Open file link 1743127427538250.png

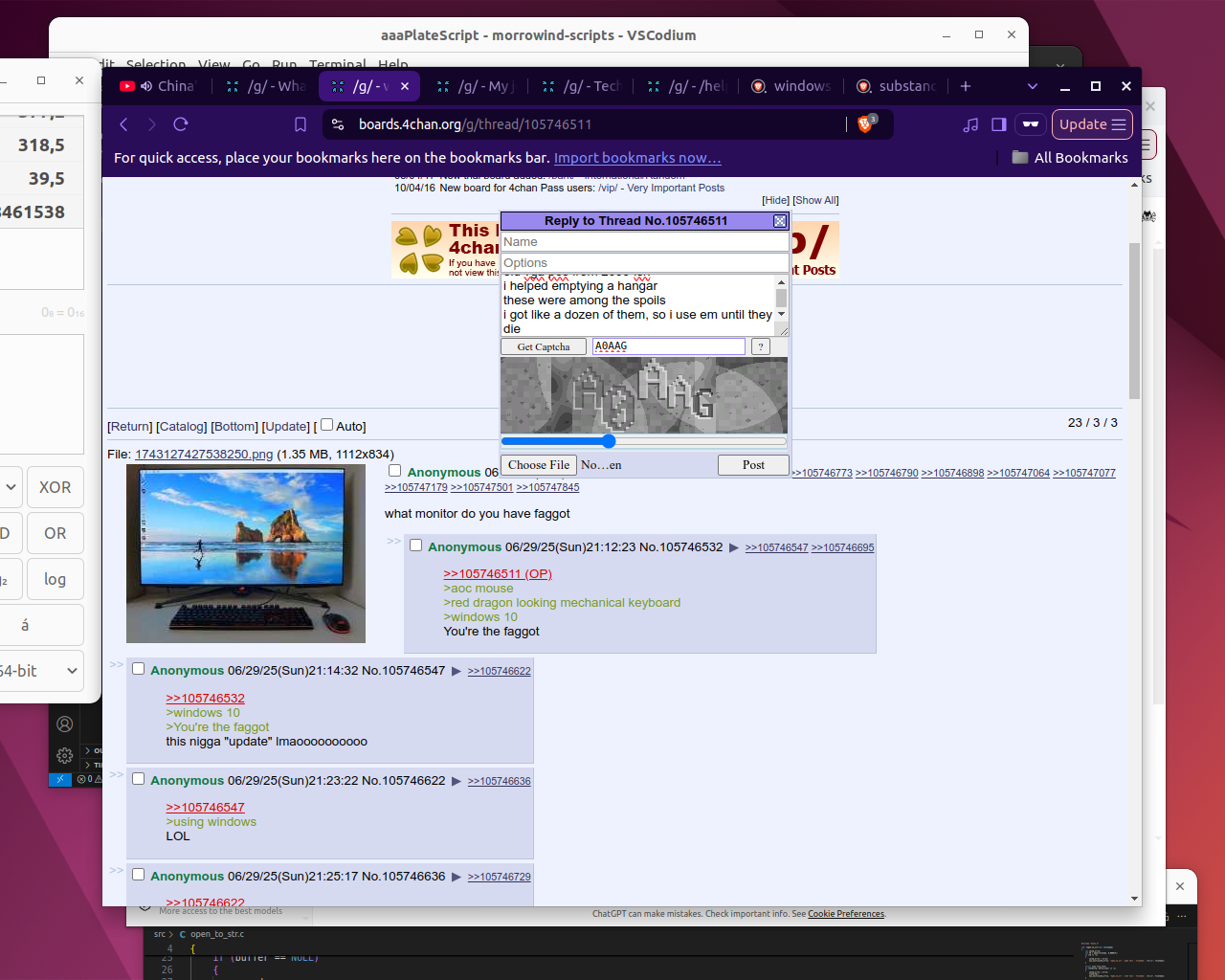click(x=204, y=455)
